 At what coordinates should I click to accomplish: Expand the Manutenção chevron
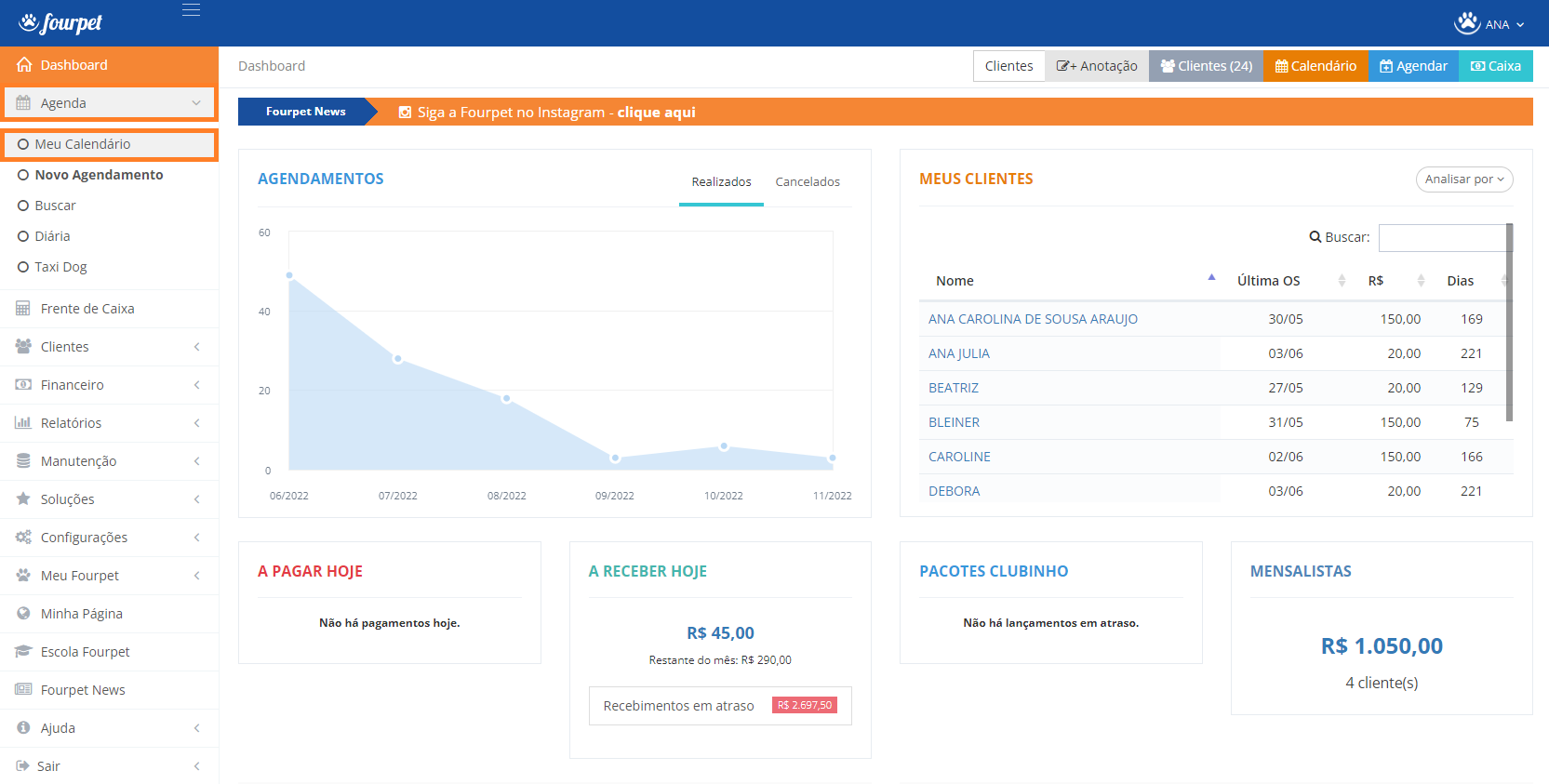[x=197, y=461]
